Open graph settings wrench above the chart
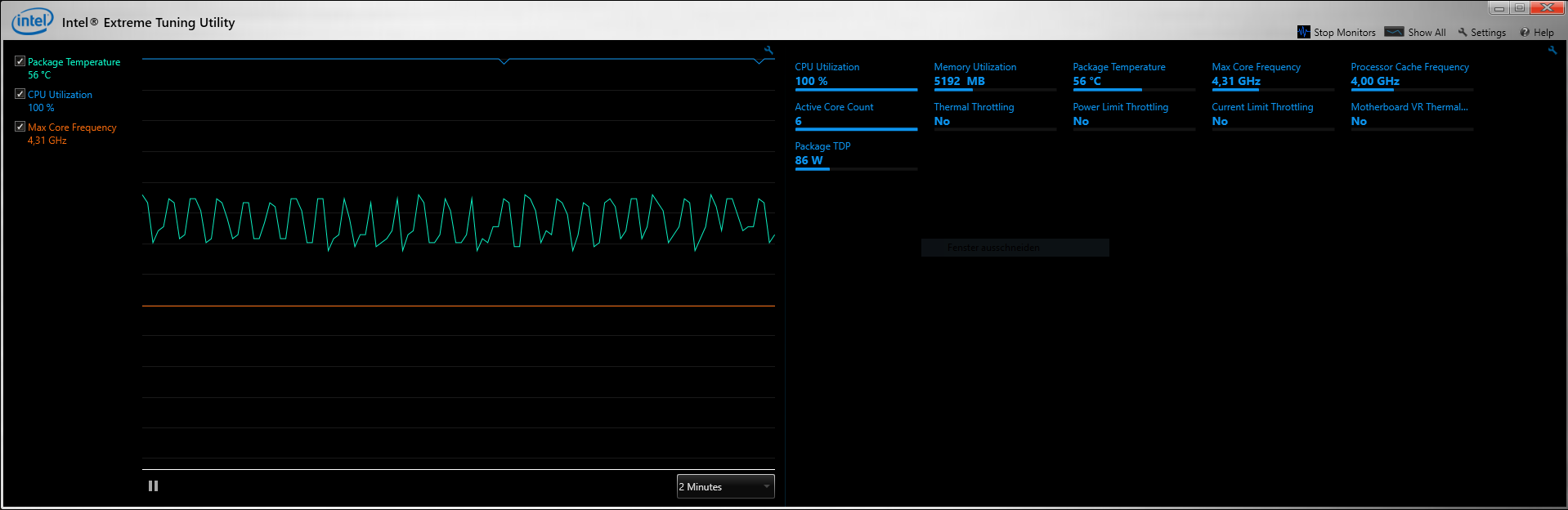 point(768,50)
